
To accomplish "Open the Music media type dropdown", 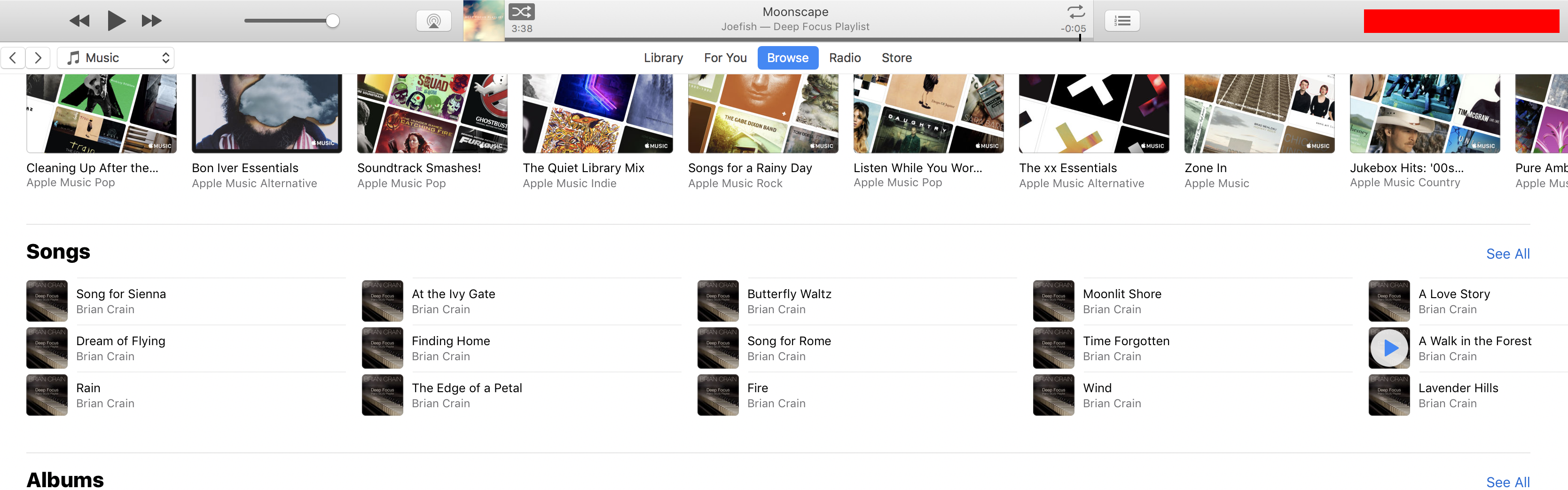I will click(116, 58).
